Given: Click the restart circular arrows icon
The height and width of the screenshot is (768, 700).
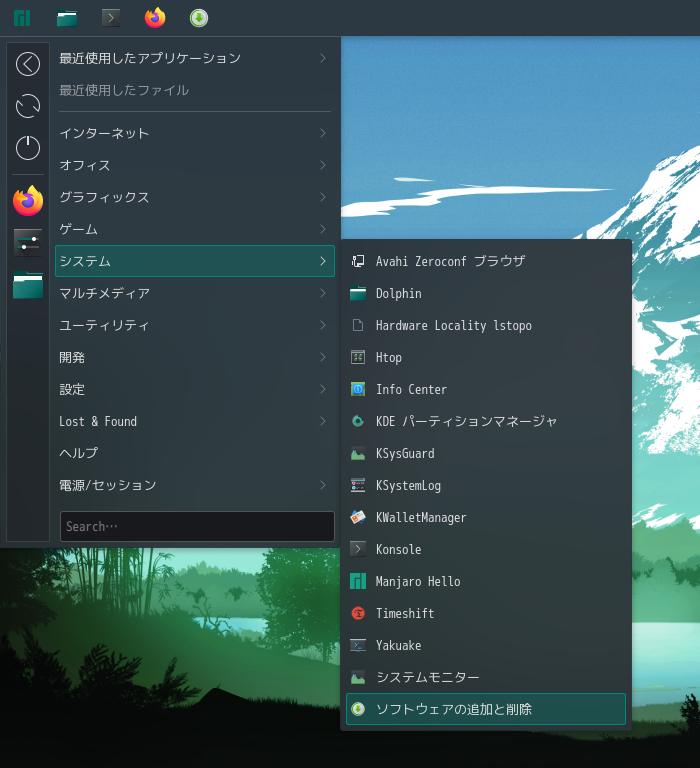Looking at the screenshot, I should click(28, 106).
